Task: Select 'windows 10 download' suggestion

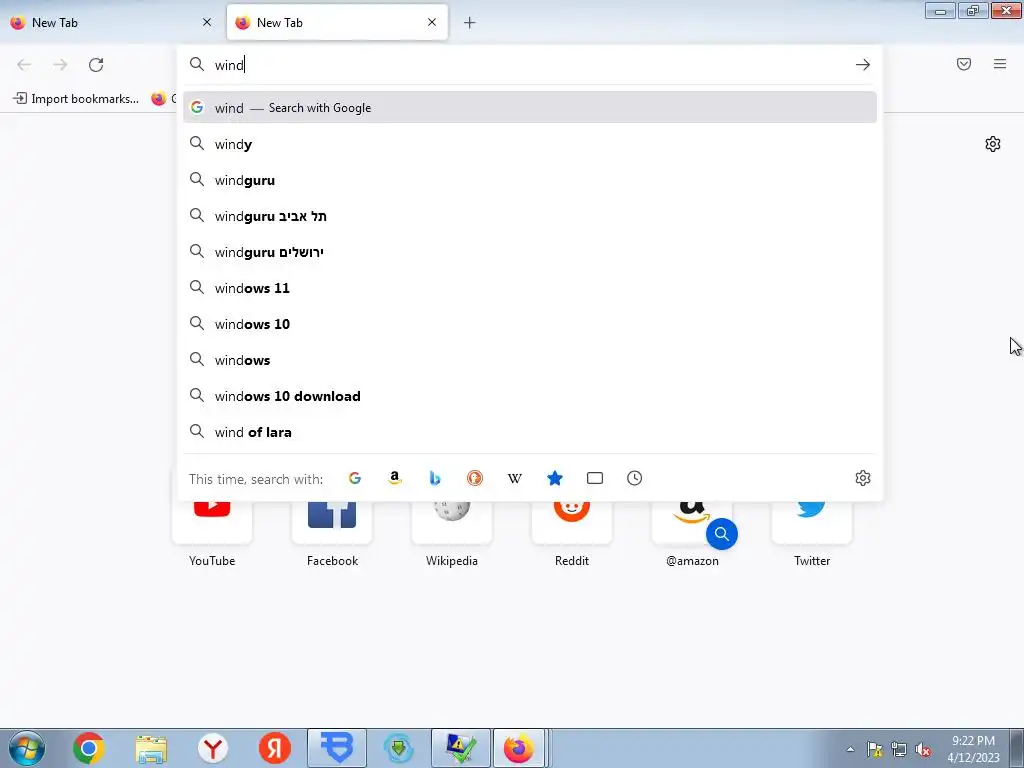Action: [x=530, y=396]
